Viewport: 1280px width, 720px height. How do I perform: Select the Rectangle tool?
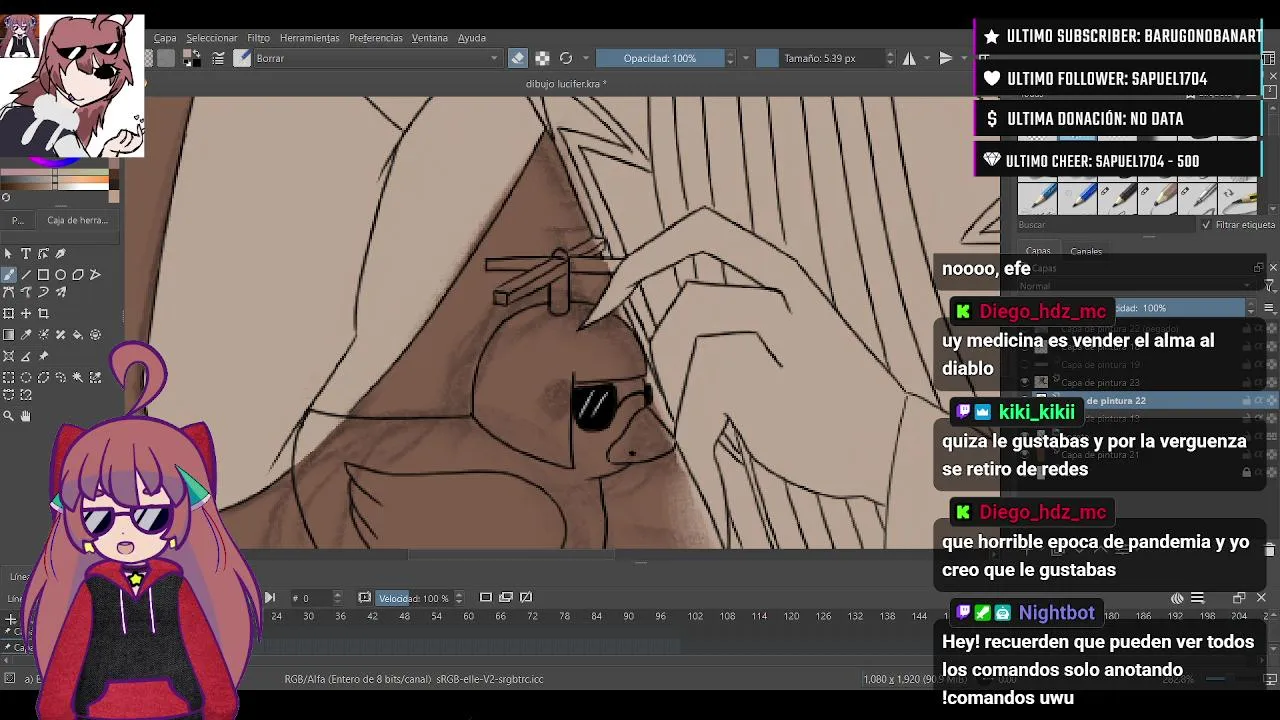pyautogui.click(x=43, y=274)
